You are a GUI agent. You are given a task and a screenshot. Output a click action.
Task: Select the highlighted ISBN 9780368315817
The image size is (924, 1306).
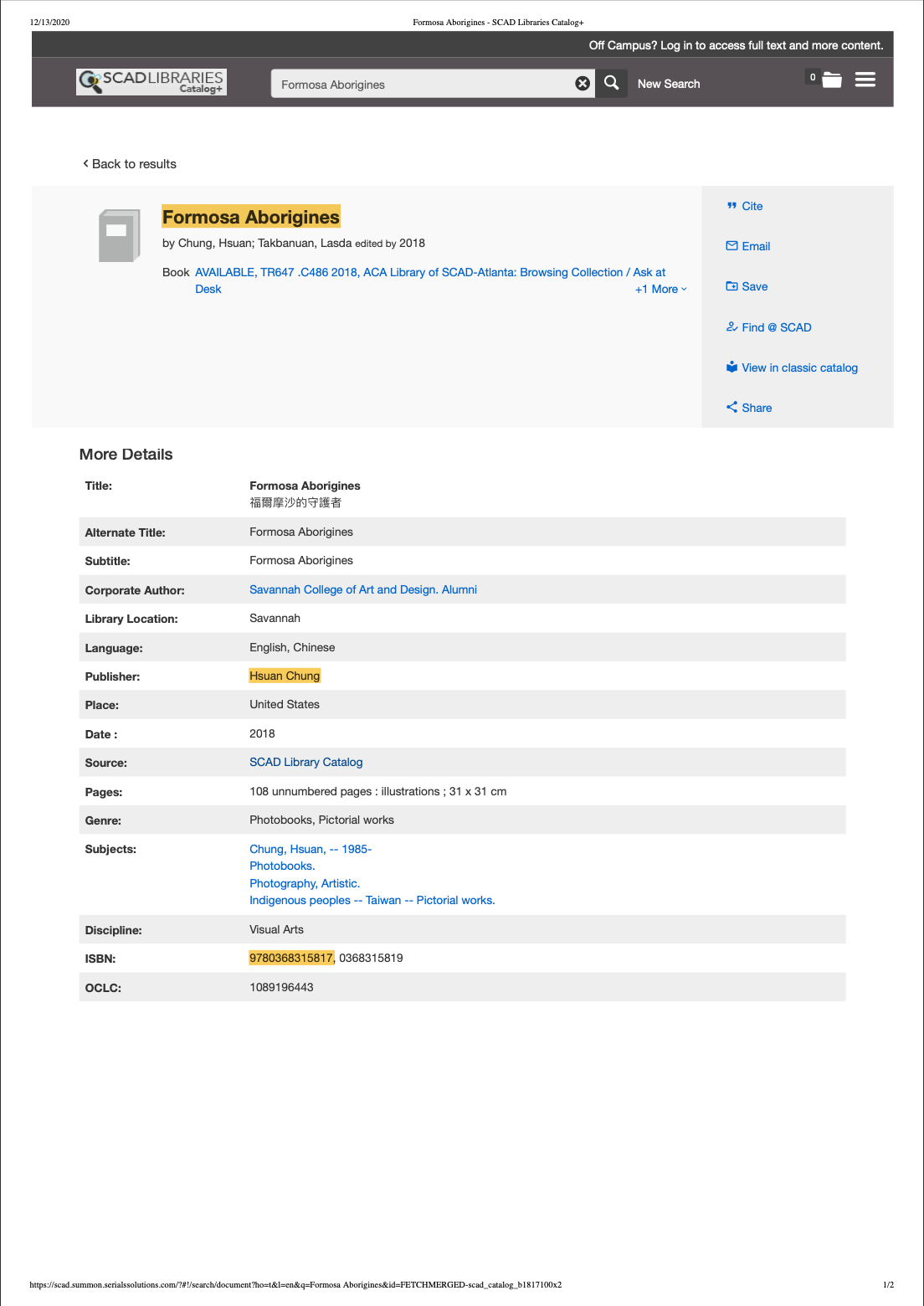coord(291,958)
